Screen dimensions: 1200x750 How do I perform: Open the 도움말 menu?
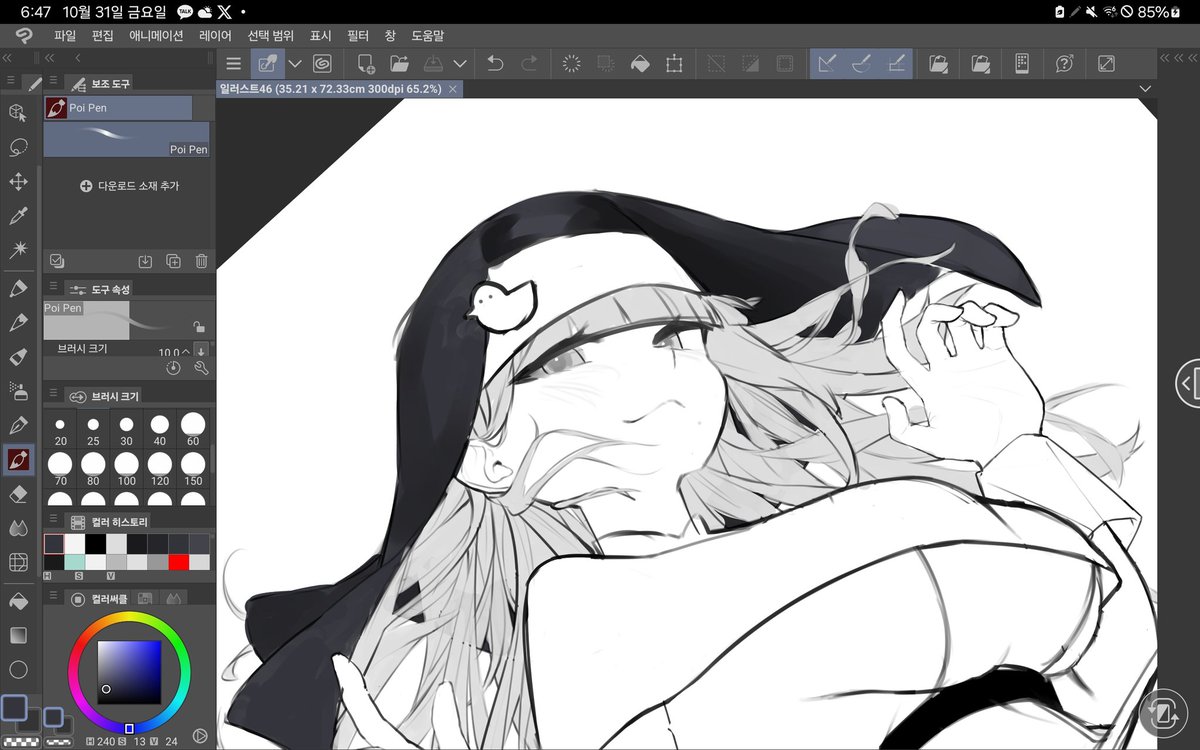point(427,36)
